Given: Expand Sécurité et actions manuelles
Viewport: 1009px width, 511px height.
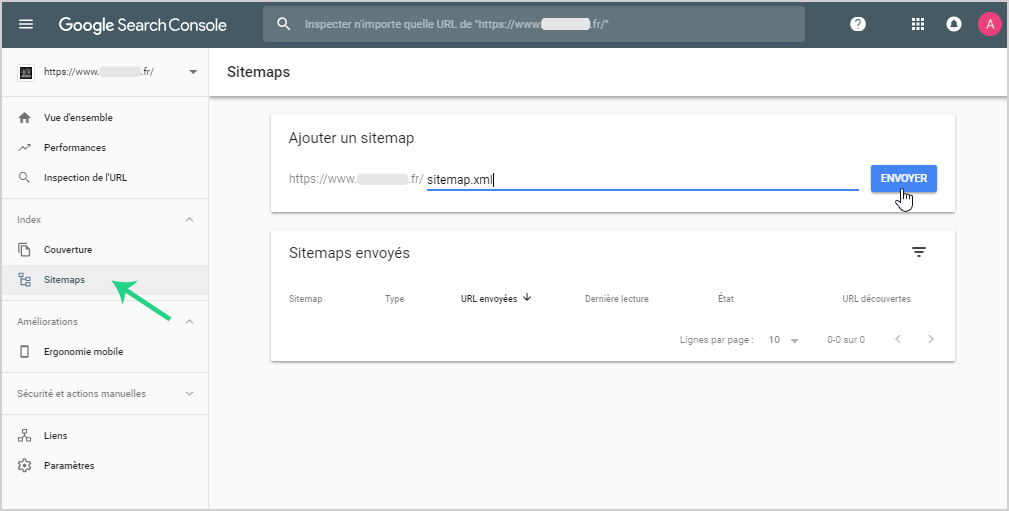Looking at the screenshot, I should 189,393.
